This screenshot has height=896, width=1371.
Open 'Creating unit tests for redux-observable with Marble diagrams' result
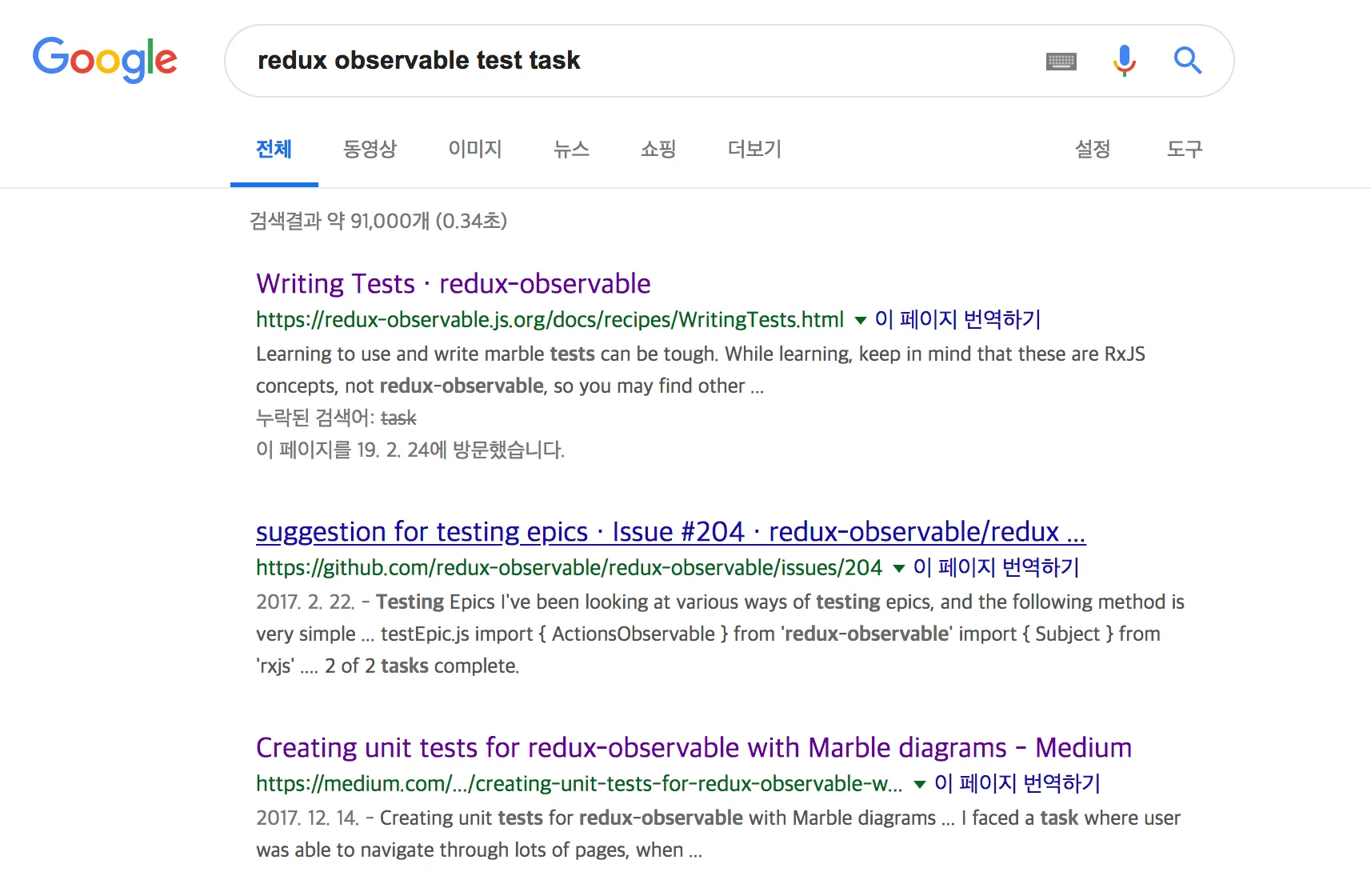(x=694, y=748)
